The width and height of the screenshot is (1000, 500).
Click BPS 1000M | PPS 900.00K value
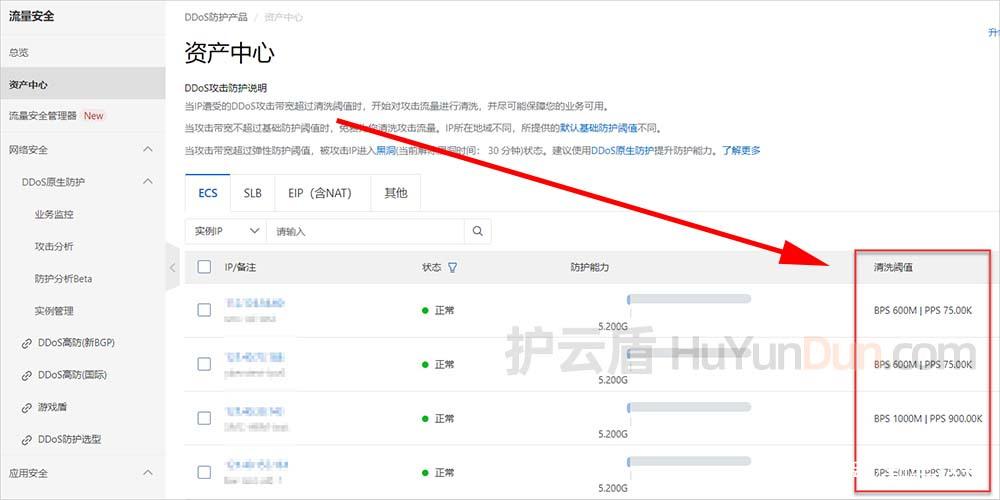click(928, 418)
